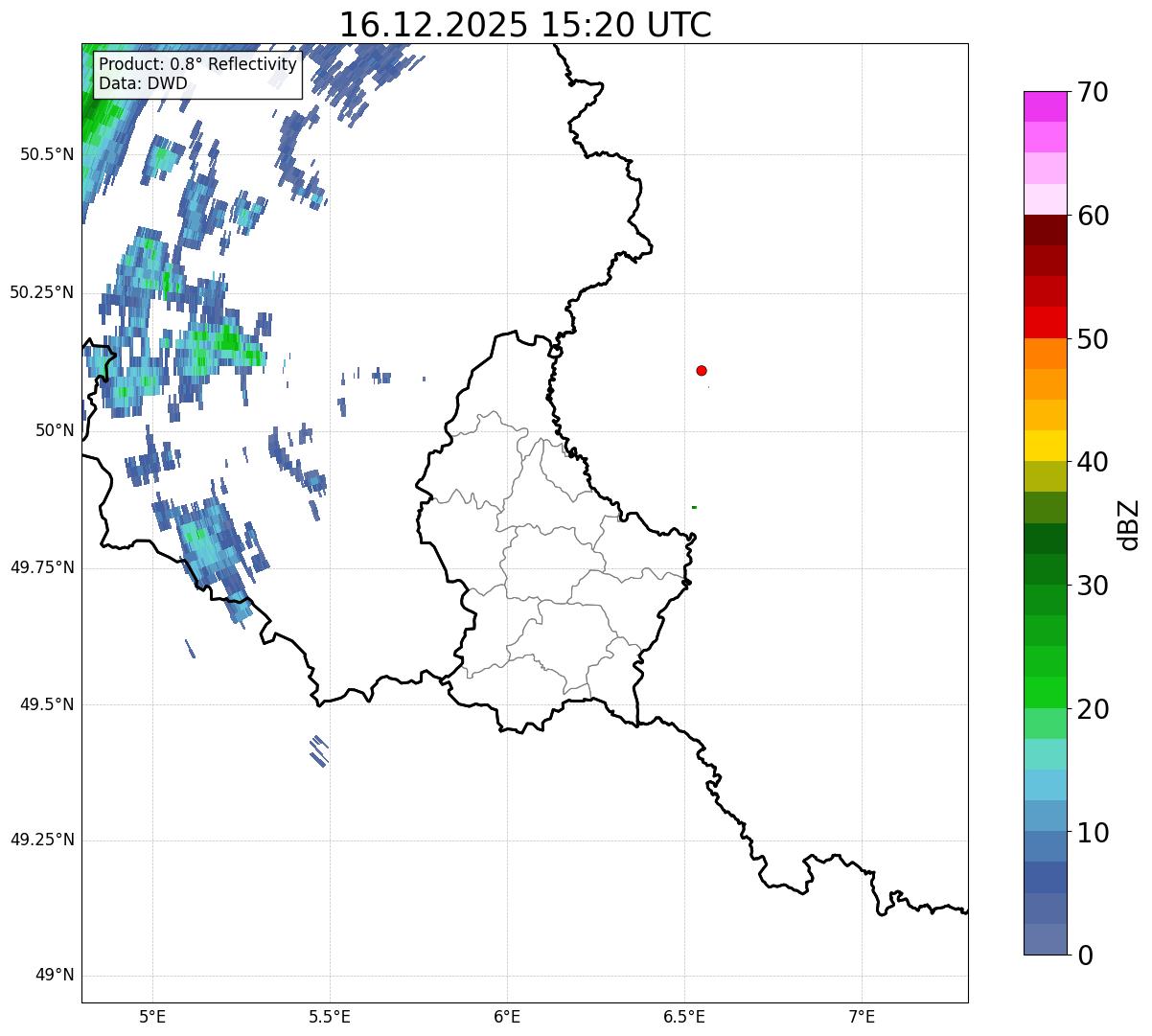The width and height of the screenshot is (1152, 1036).
Task: Click the colorbar tick label 40
Action: [x=1093, y=462]
